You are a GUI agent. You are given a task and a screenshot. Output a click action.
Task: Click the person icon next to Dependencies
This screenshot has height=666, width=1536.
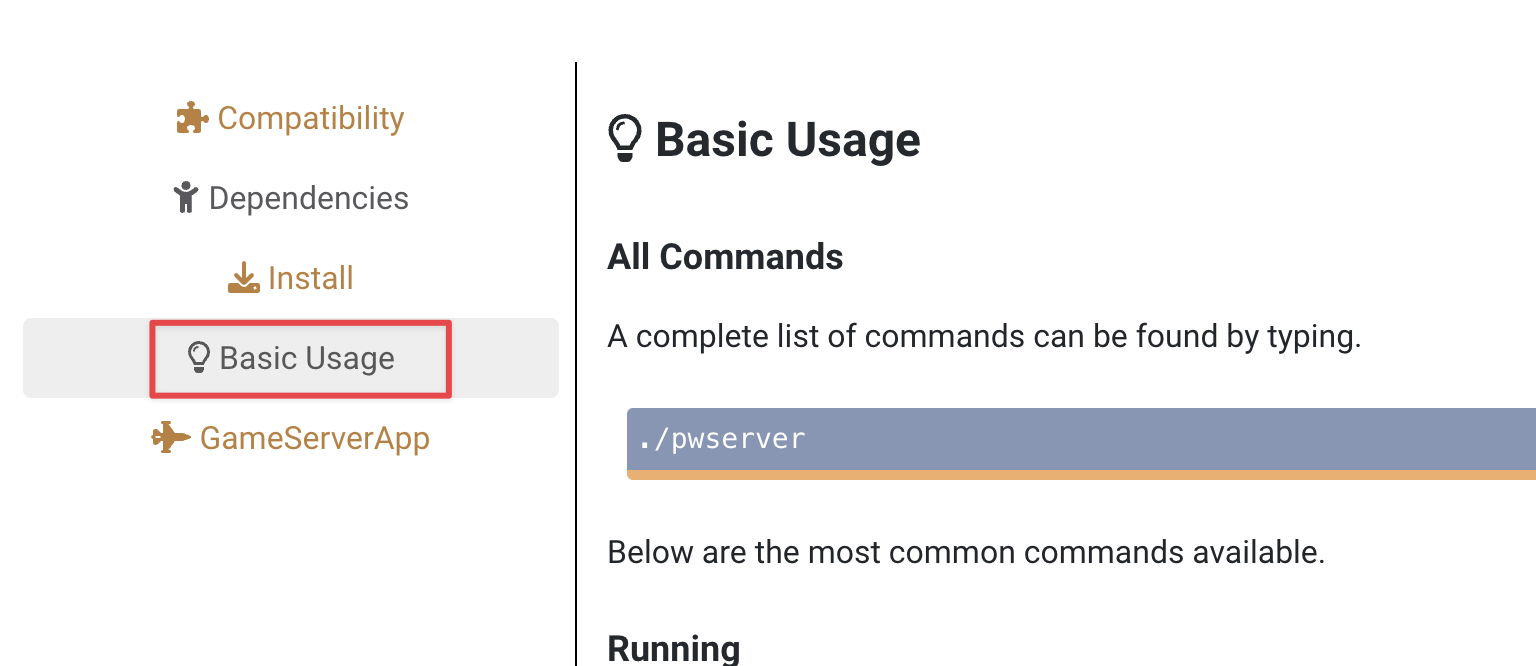coord(185,198)
